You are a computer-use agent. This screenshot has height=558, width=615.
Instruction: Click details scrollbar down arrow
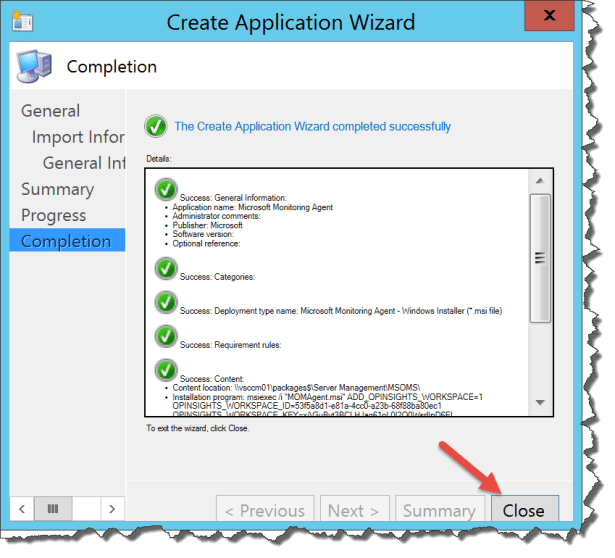[540, 402]
